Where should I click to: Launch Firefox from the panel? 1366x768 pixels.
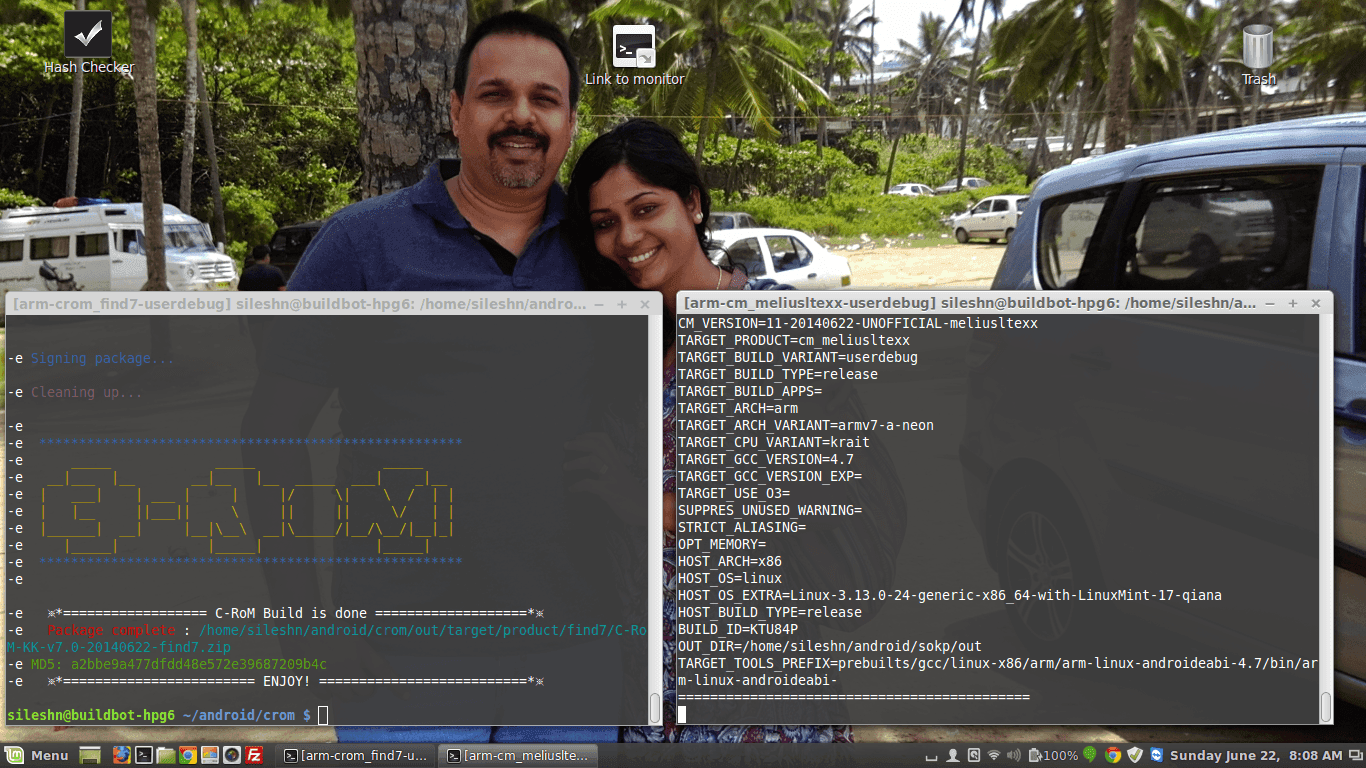[121, 755]
